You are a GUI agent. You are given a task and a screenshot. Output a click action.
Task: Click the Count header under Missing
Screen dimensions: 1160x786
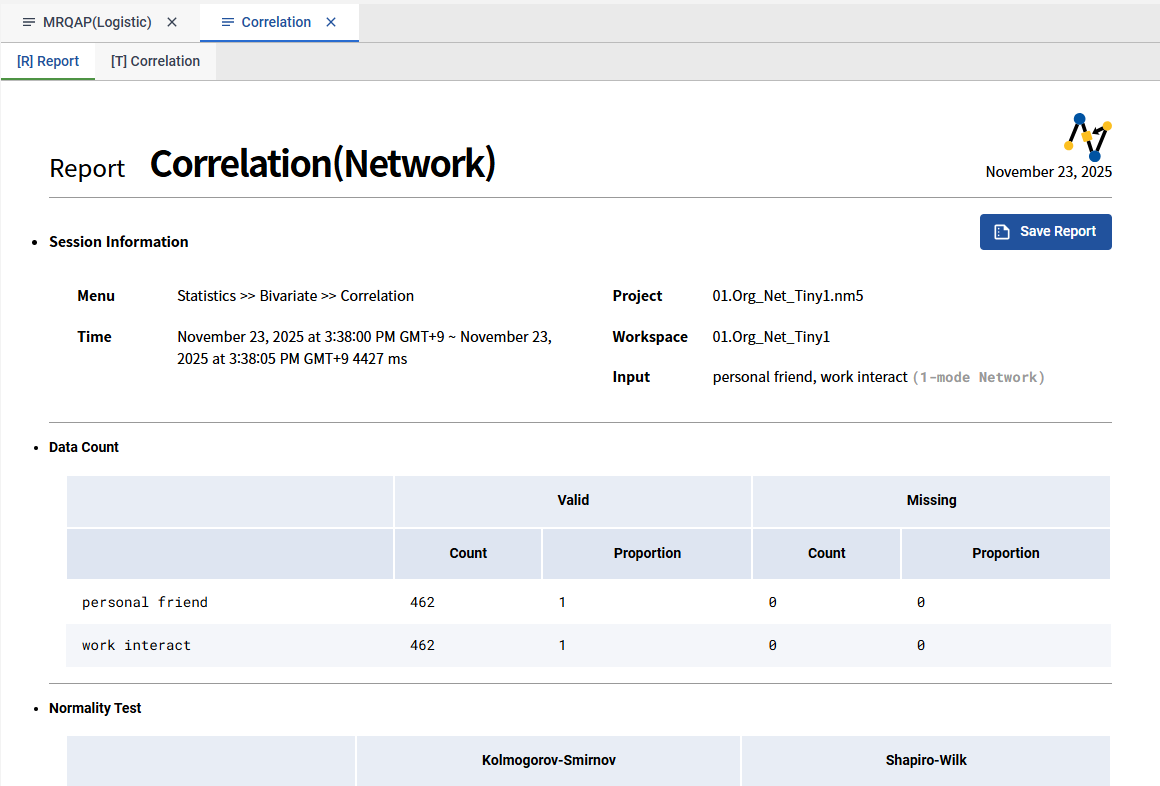(x=826, y=554)
